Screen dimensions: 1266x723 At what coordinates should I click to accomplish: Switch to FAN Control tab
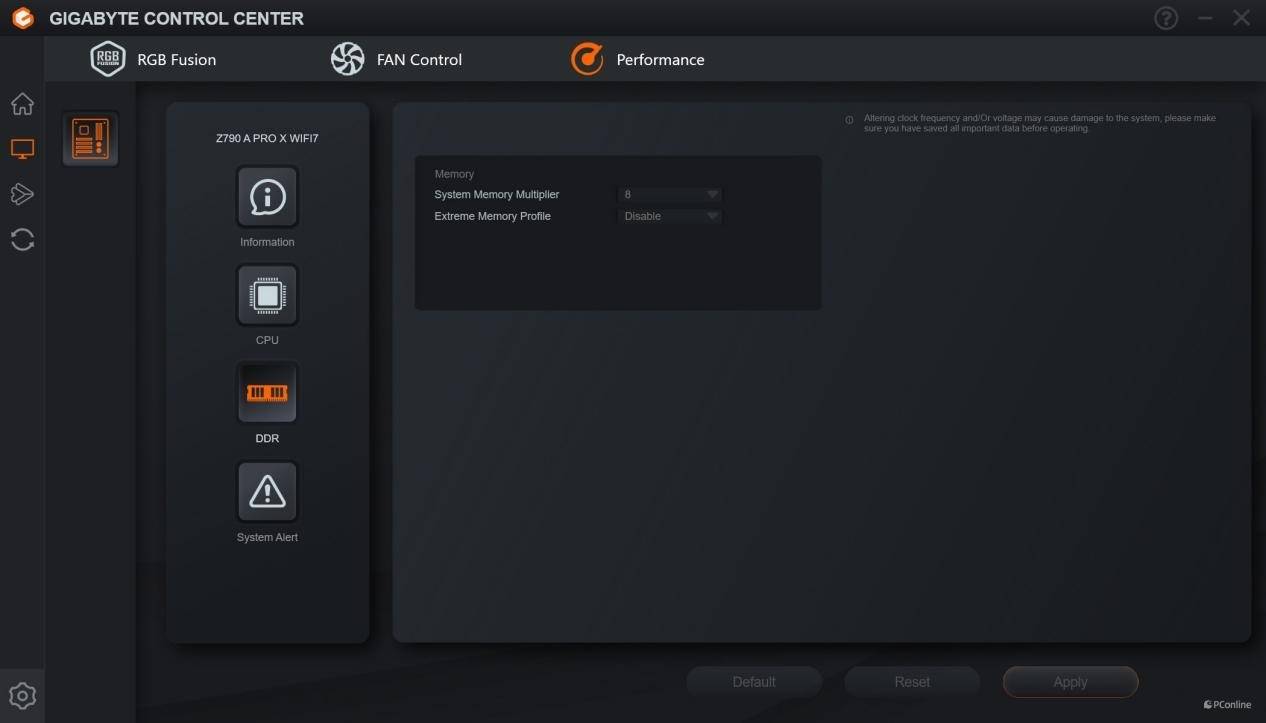click(397, 60)
